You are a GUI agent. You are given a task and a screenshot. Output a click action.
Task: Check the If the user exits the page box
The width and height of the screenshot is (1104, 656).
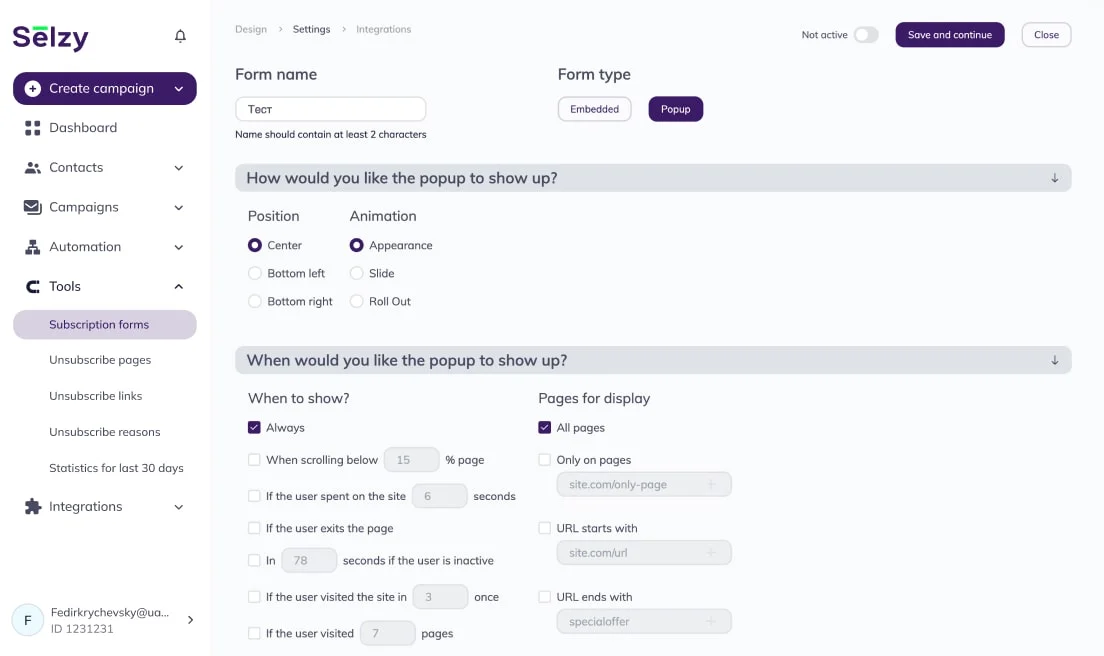(254, 528)
